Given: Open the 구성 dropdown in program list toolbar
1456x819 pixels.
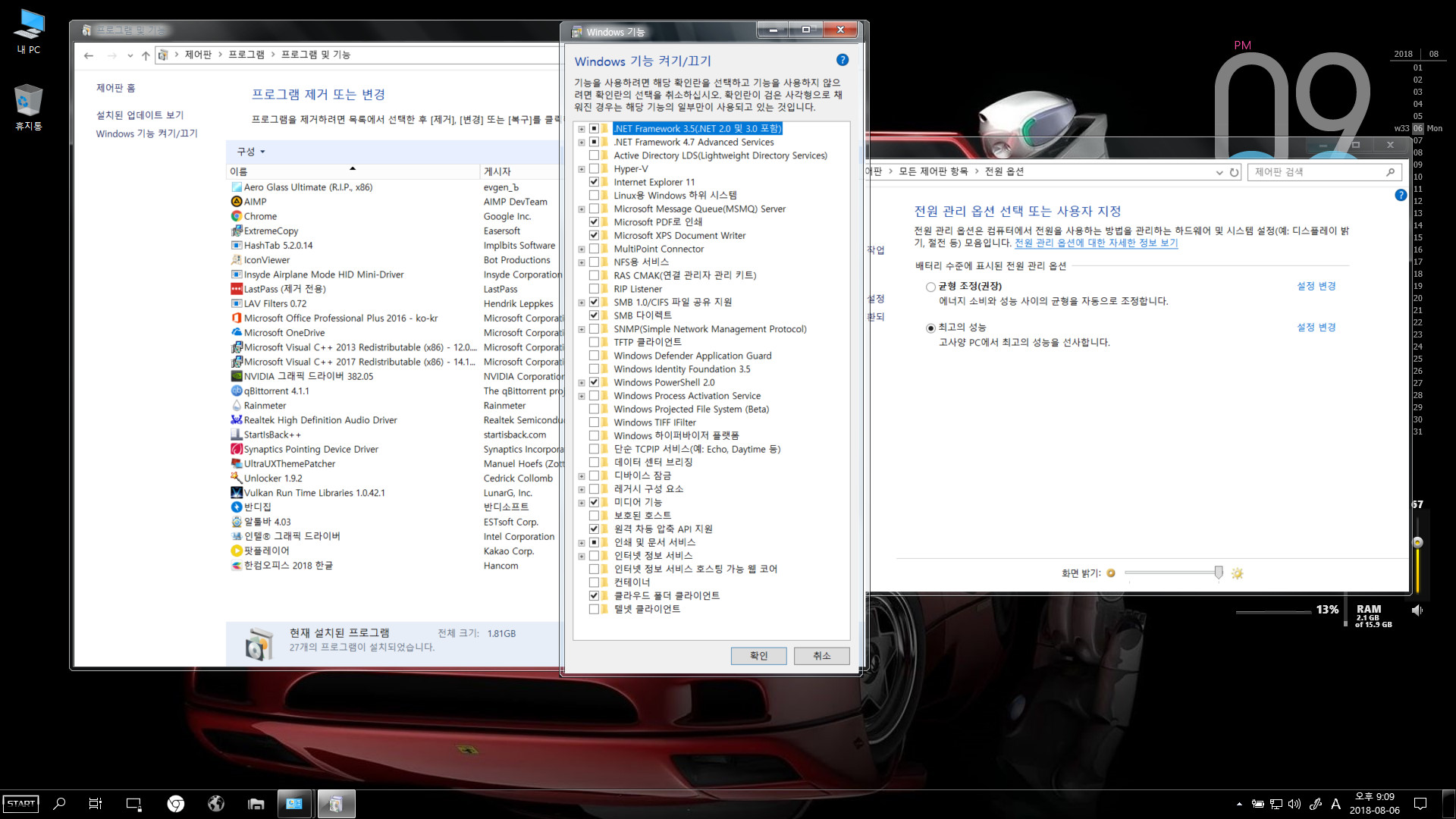Looking at the screenshot, I should [251, 152].
